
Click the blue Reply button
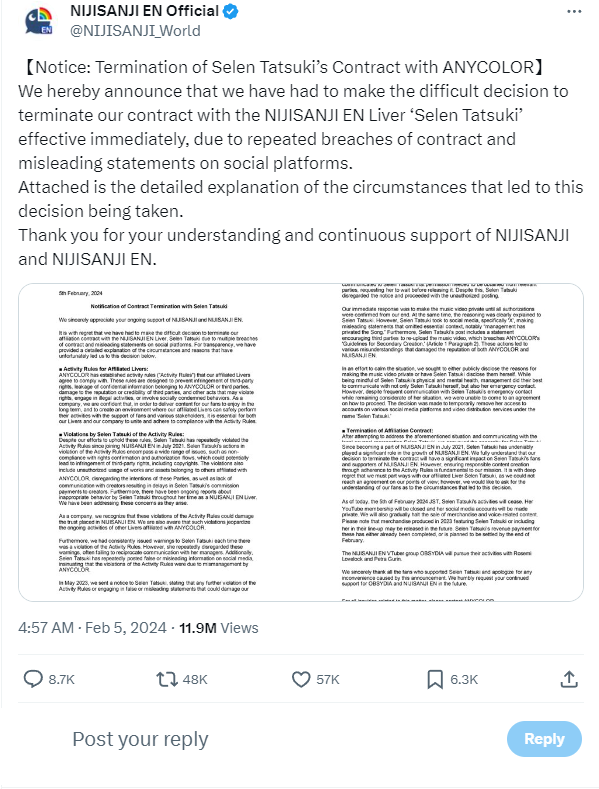tap(544, 739)
